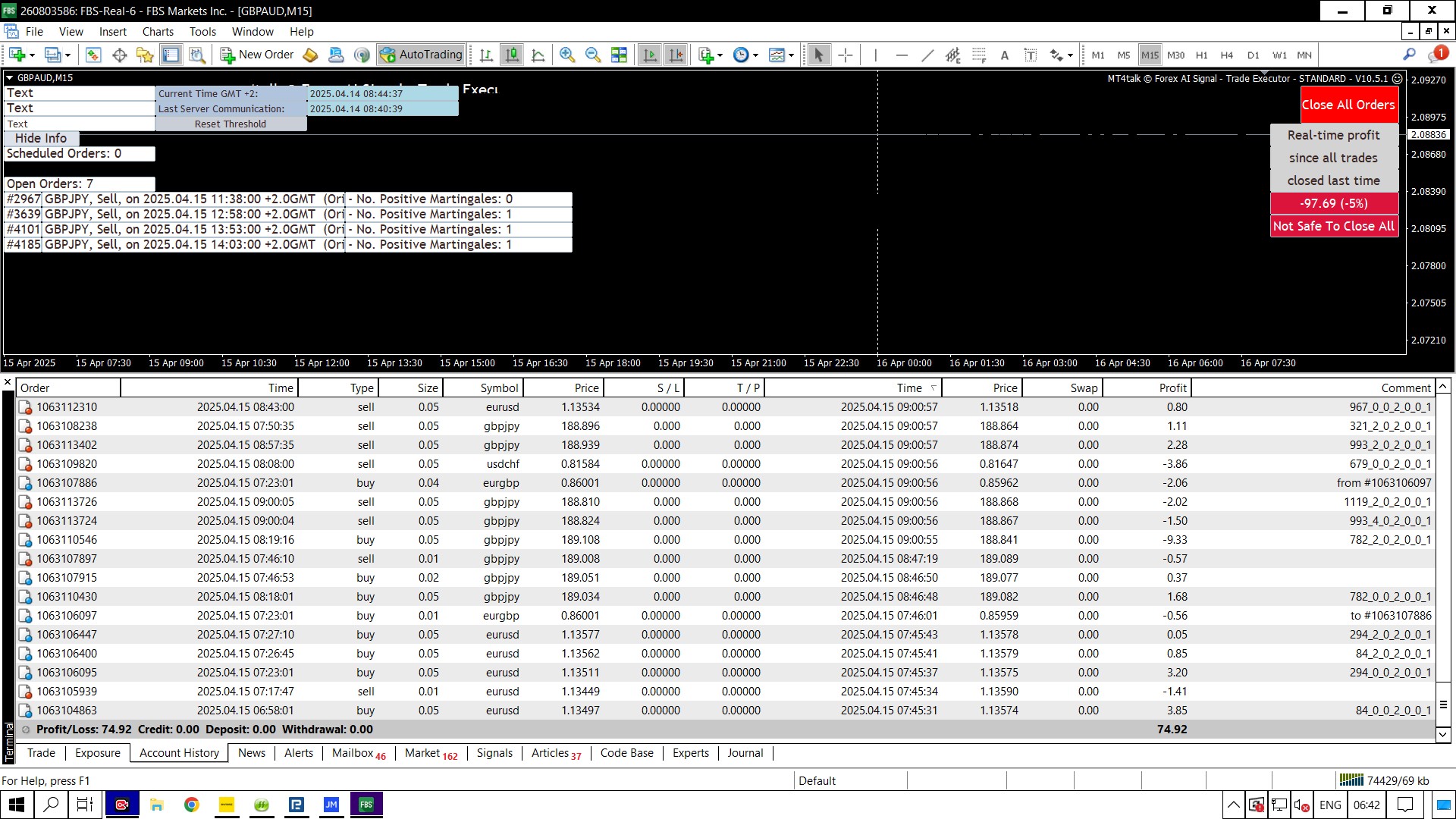Open the Mailbox tab
Image resolution: width=1456 pixels, height=819 pixels.
pos(359,753)
